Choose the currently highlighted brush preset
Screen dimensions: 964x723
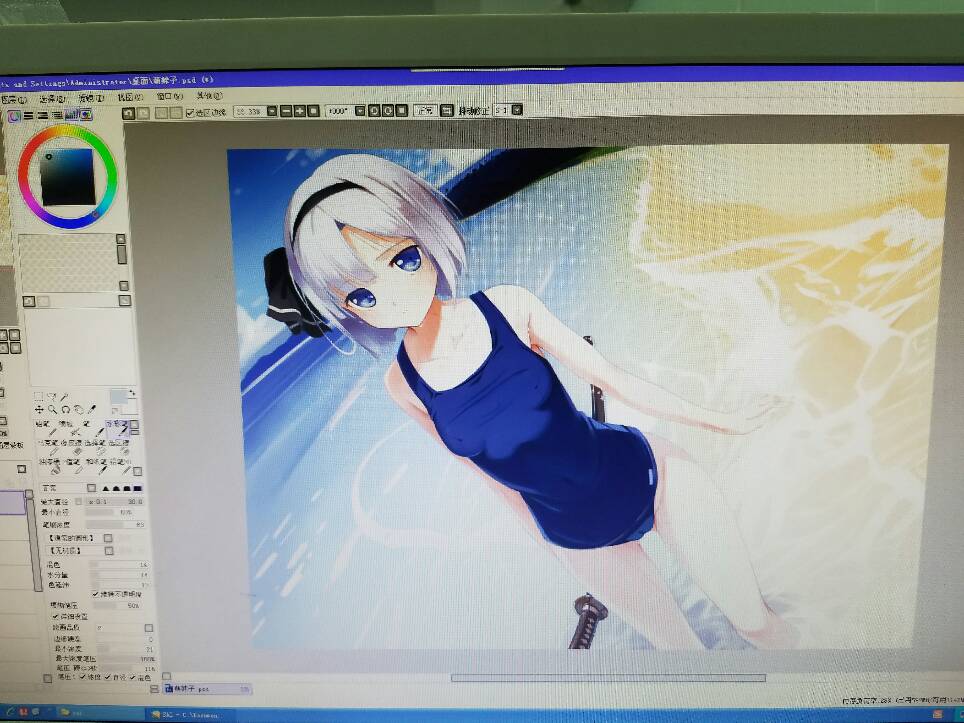click(x=117, y=428)
